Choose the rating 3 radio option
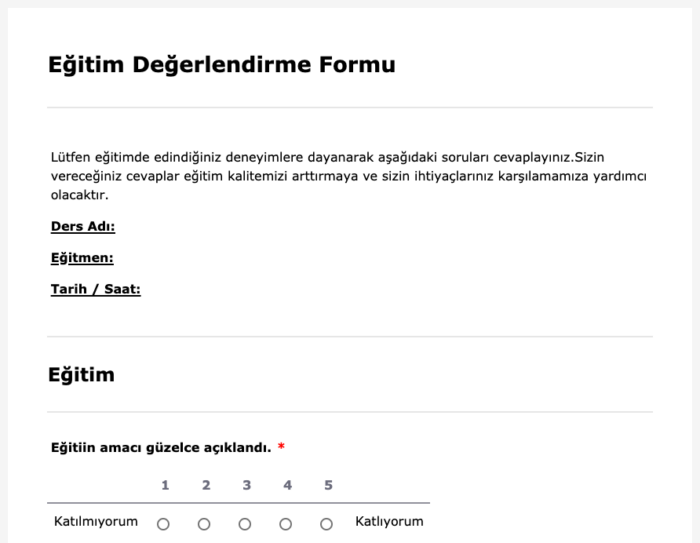The width and height of the screenshot is (700, 543). coord(245,524)
